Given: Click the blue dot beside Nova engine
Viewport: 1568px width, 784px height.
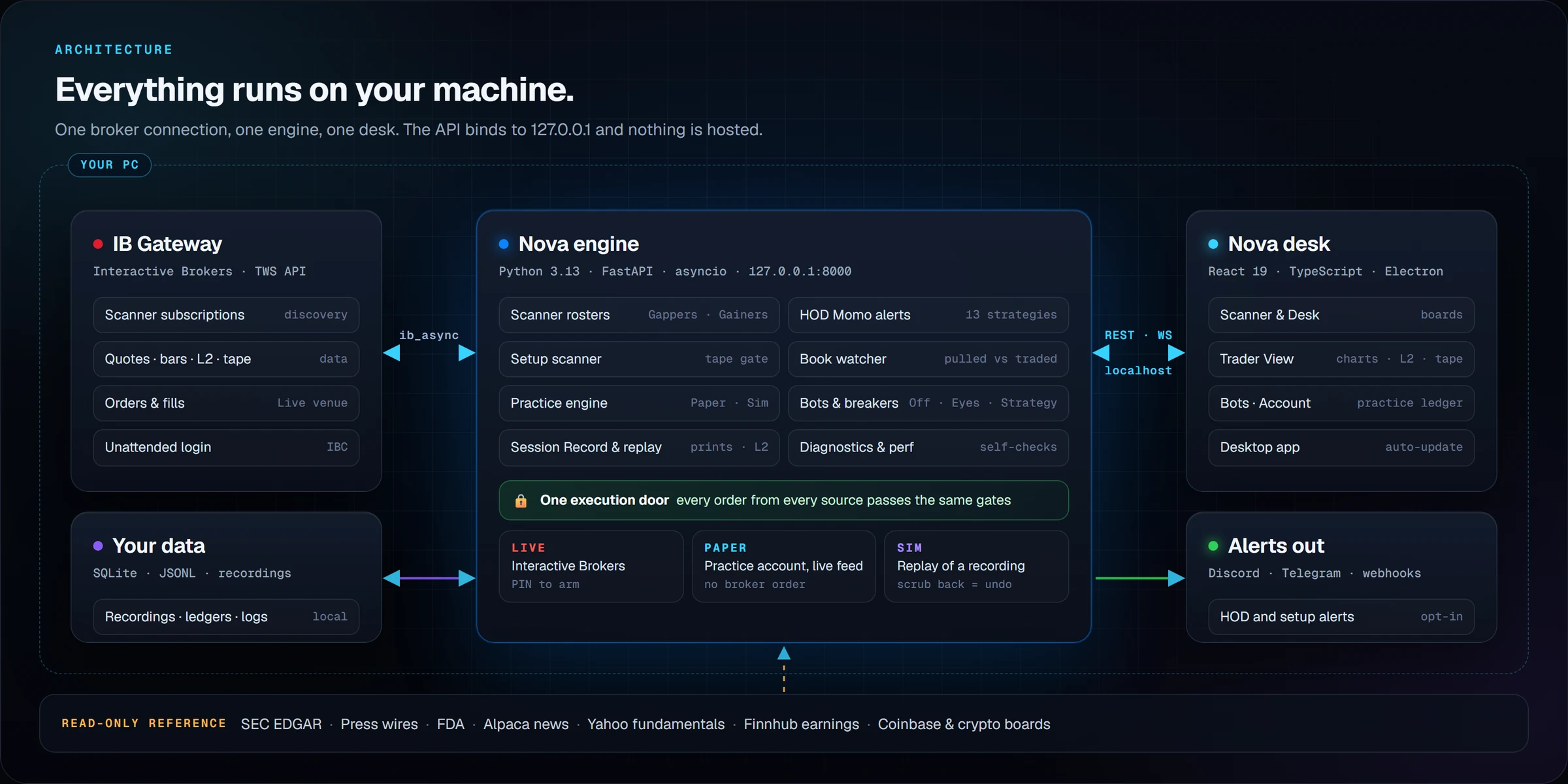Looking at the screenshot, I should click(504, 244).
